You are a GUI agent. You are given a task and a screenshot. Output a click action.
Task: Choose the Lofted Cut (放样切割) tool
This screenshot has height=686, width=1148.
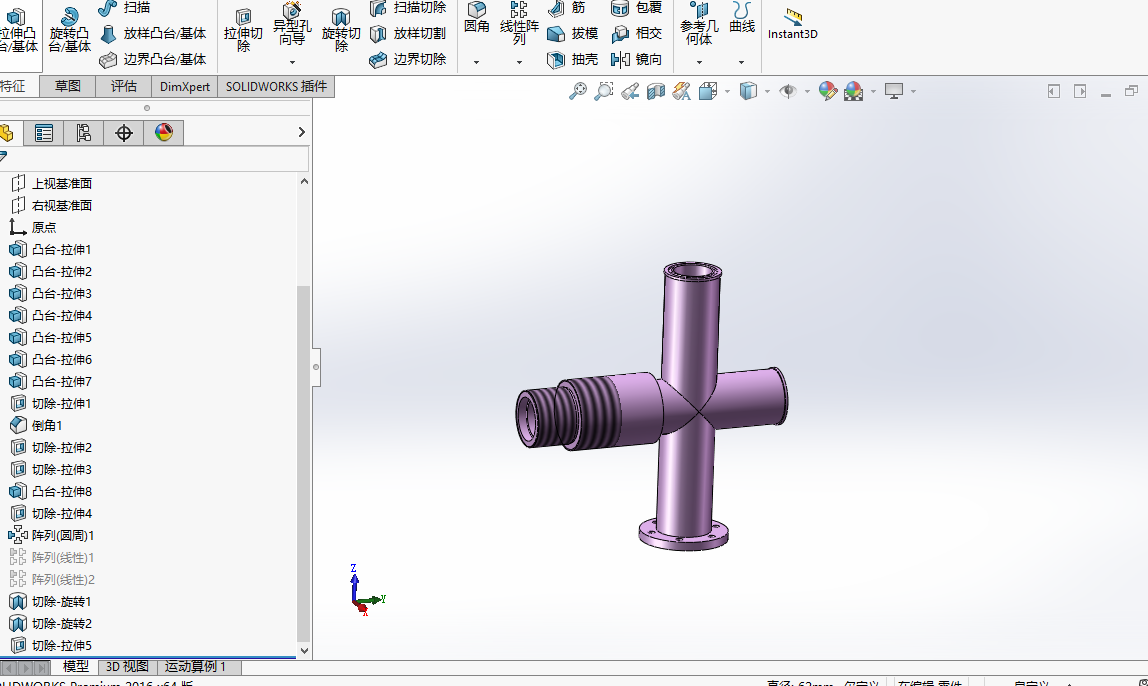pyautogui.click(x=407, y=34)
